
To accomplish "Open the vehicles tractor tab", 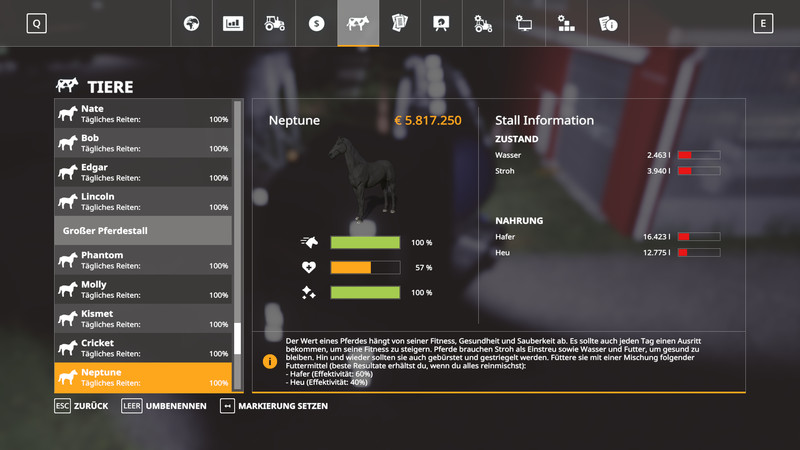I will pos(275,23).
